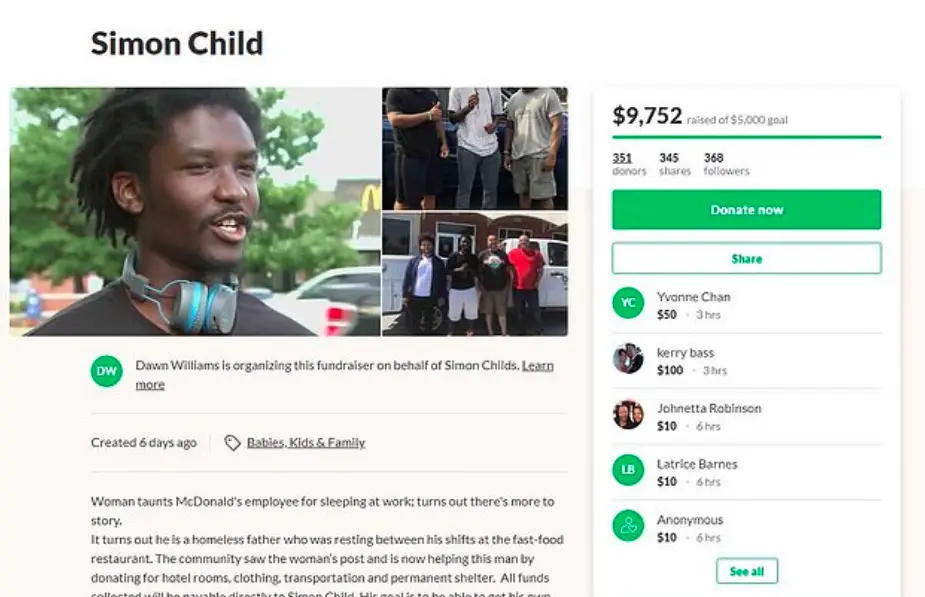Click the category tag icon
Viewport: 925px width, 597px height.
click(x=232, y=442)
